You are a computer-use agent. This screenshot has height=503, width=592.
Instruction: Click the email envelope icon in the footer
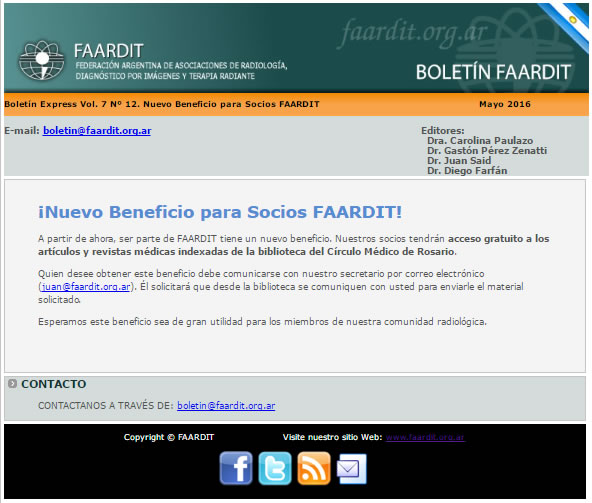coord(352,469)
